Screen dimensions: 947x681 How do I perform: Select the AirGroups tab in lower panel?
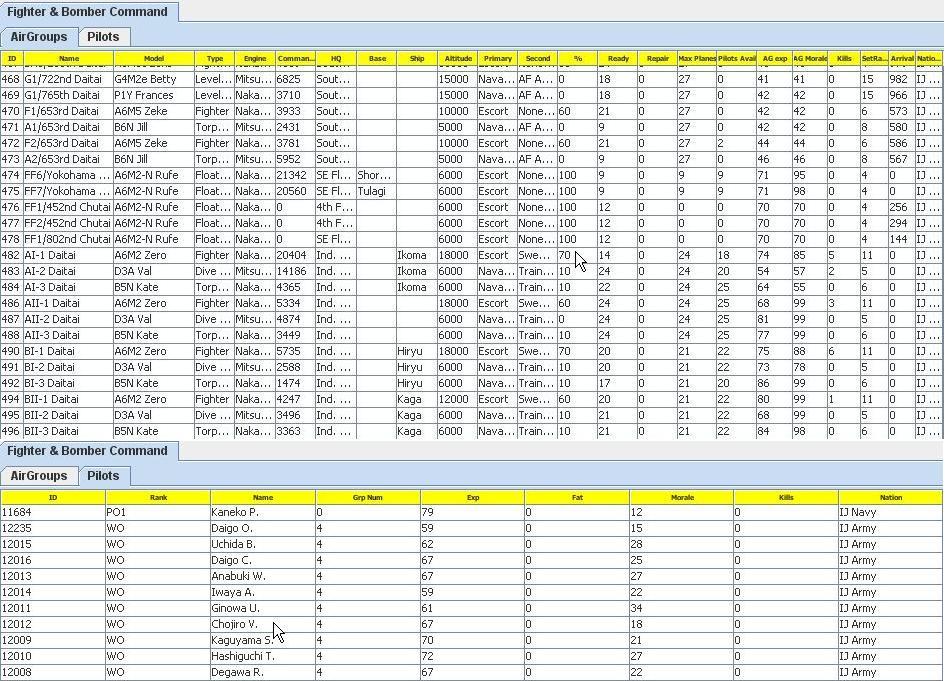click(x=39, y=476)
